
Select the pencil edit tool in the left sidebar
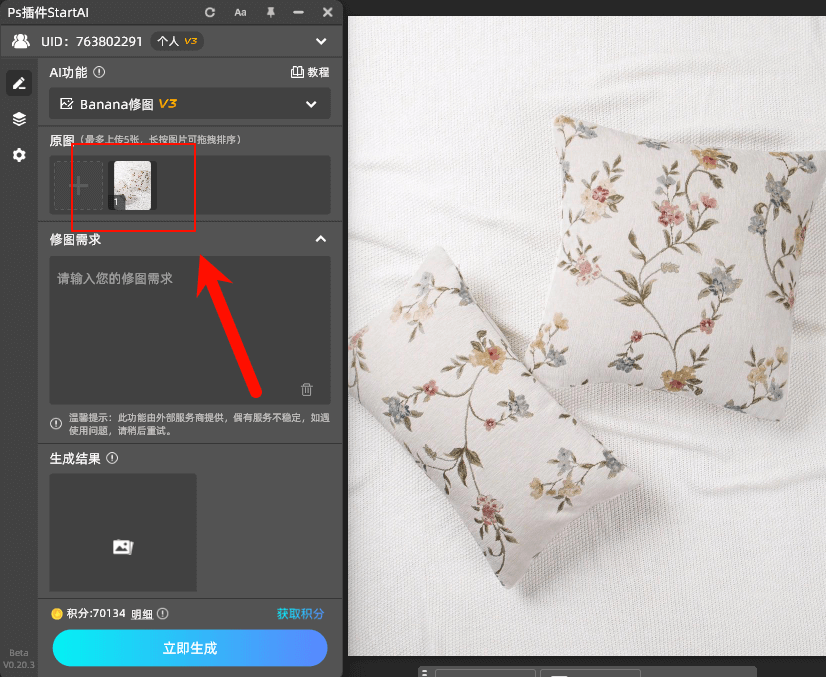[x=18, y=83]
